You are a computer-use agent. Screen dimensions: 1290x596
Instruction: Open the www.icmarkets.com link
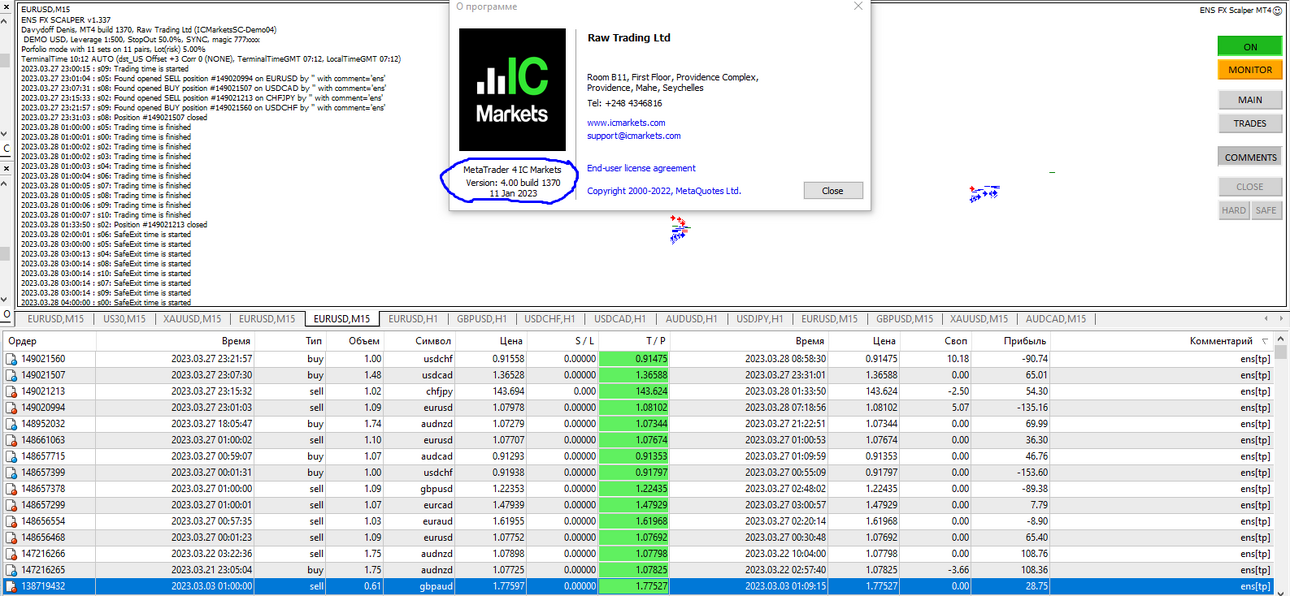[x=626, y=123]
